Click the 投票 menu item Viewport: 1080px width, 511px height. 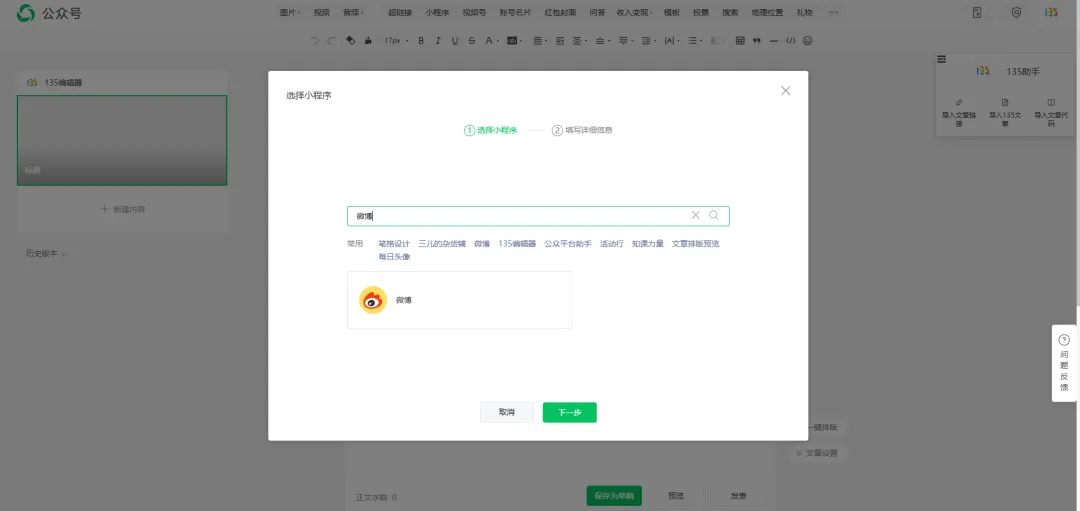click(700, 12)
